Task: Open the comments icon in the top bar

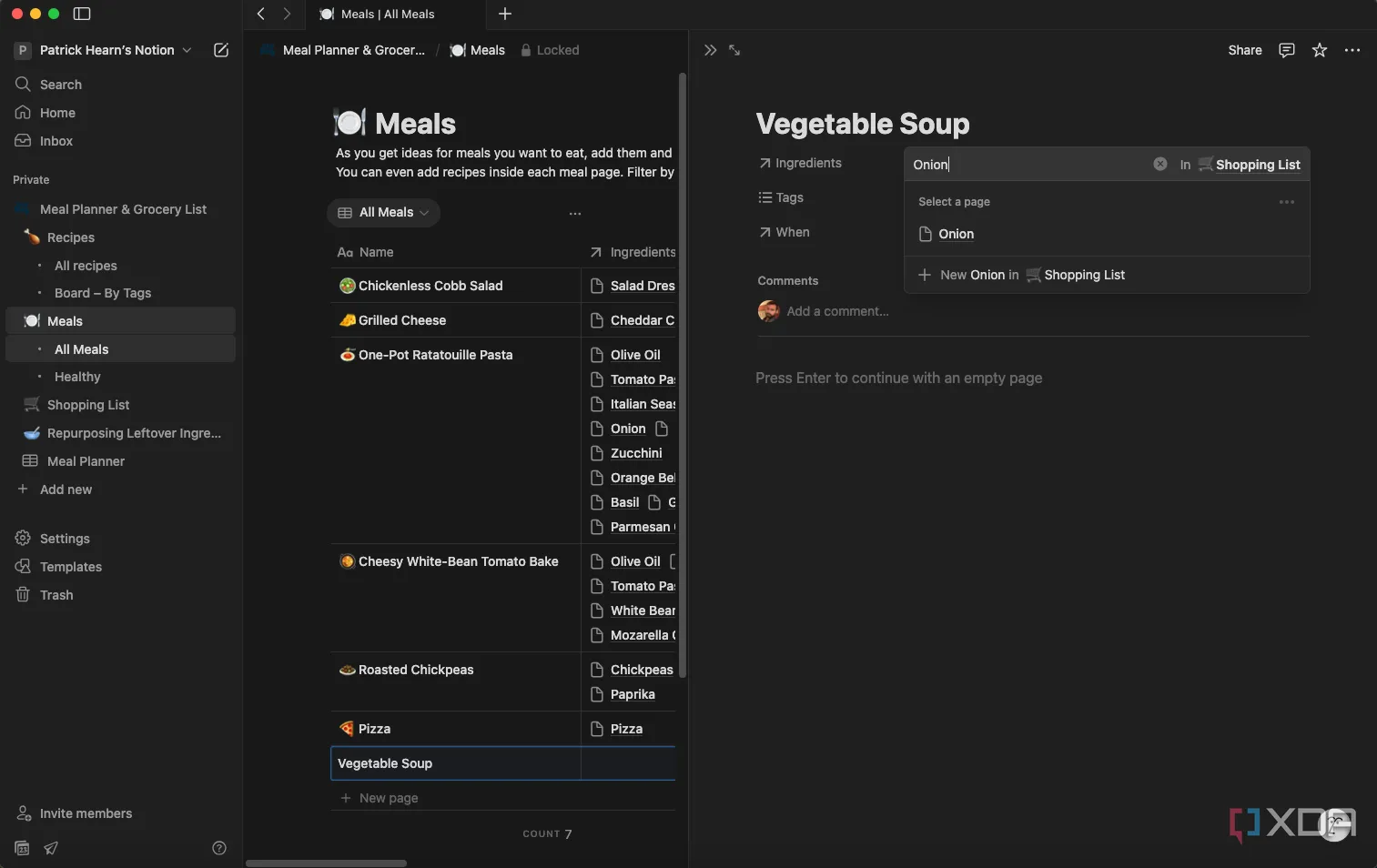Action: (1287, 50)
